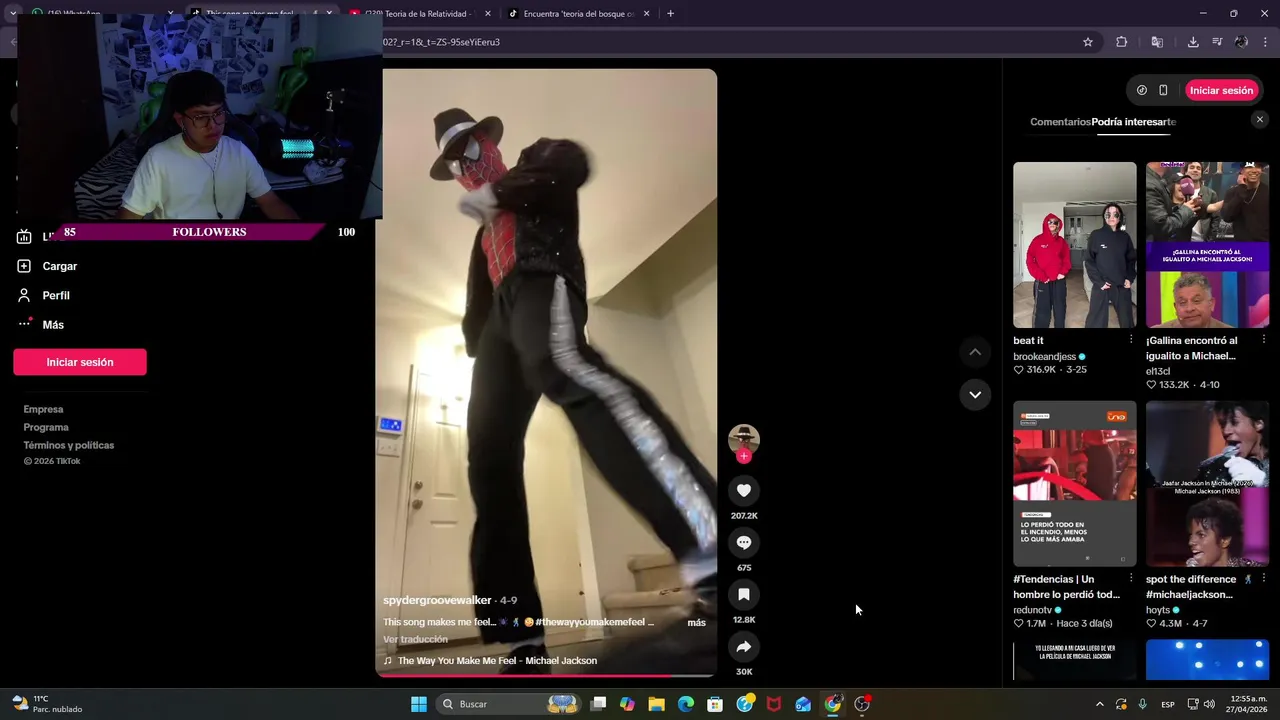Show hidden tray icons chevron
This screenshot has height=720, width=1280.
tap(1100, 704)
